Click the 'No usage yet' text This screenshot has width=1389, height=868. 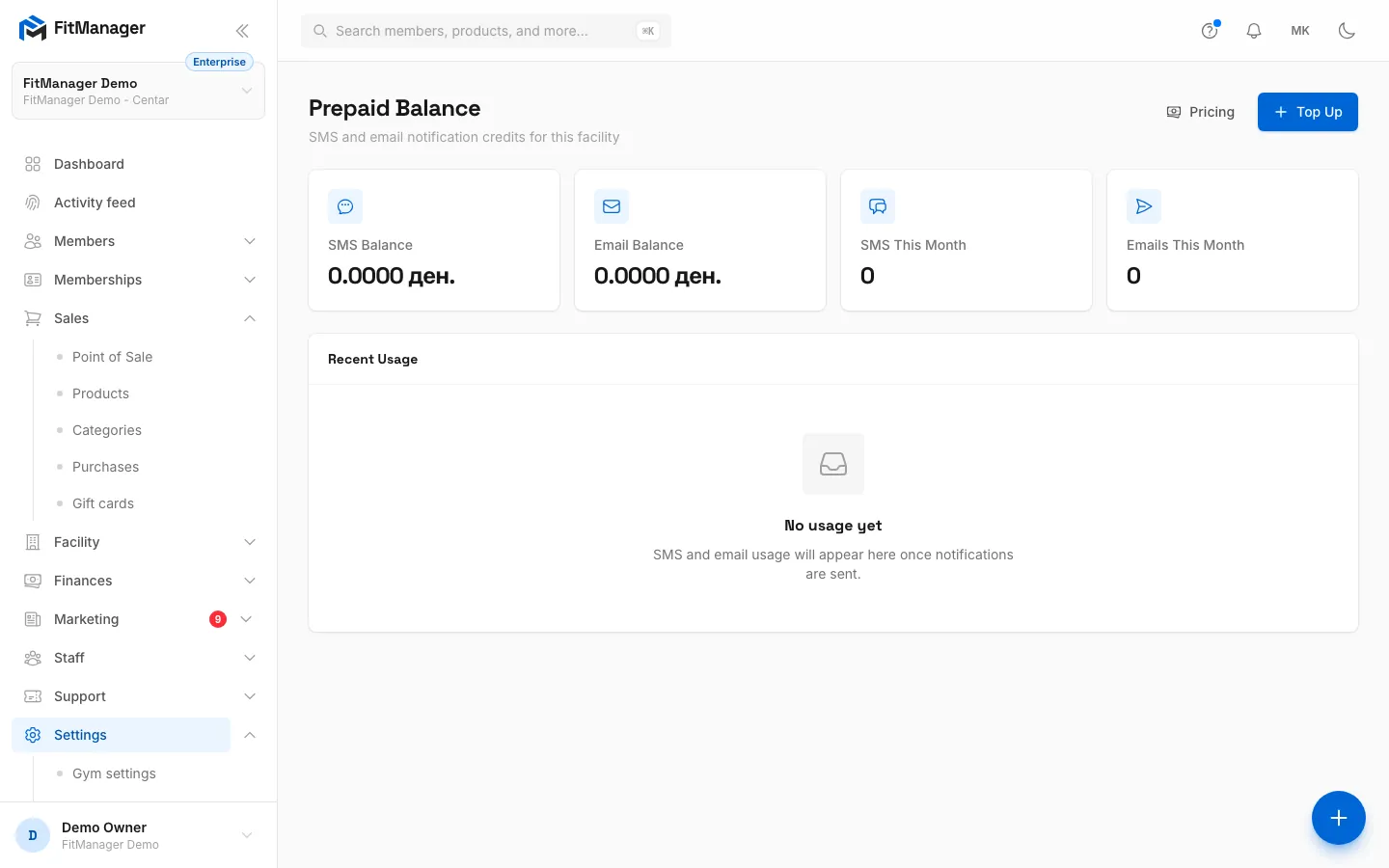(x=833, y=526)
